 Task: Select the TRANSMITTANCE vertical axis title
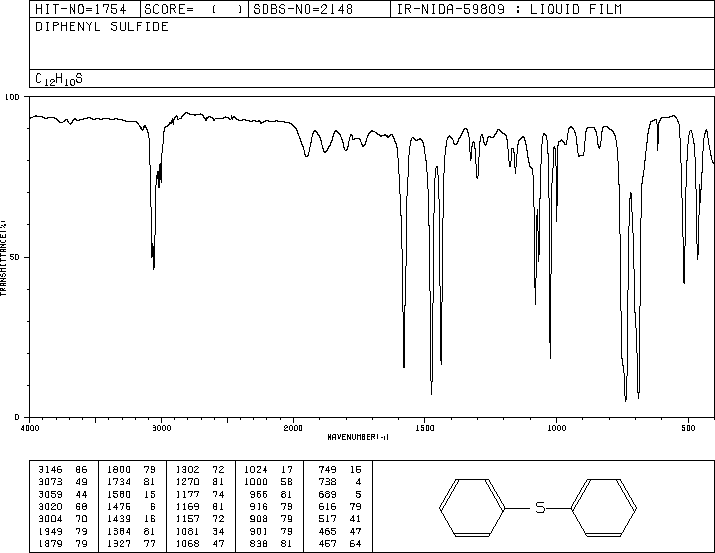3,258
